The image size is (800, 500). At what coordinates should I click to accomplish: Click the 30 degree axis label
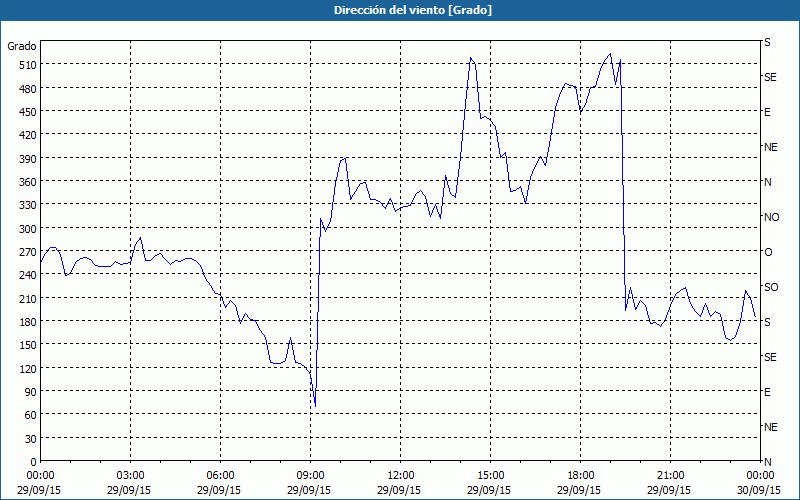pos(31,439)
